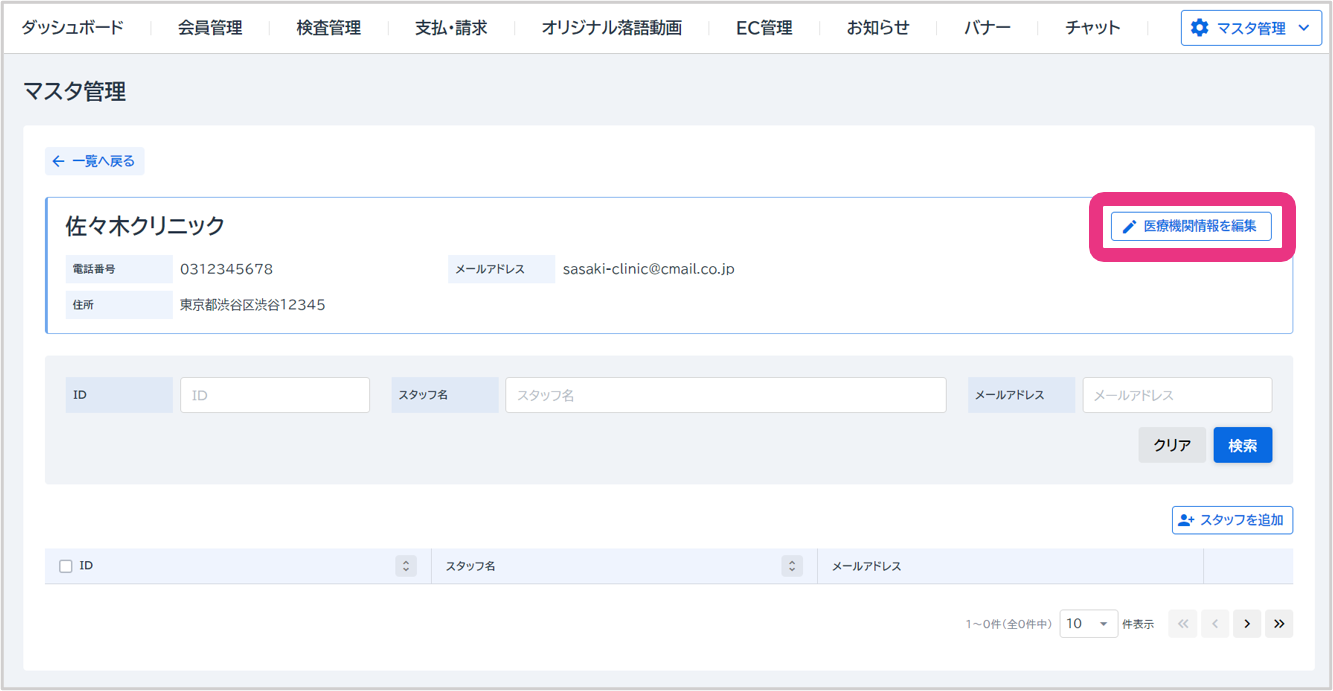Screen dimensions: 1333x691
Task: Toggle the select-all checkbox in ID header
Action: 66,566
